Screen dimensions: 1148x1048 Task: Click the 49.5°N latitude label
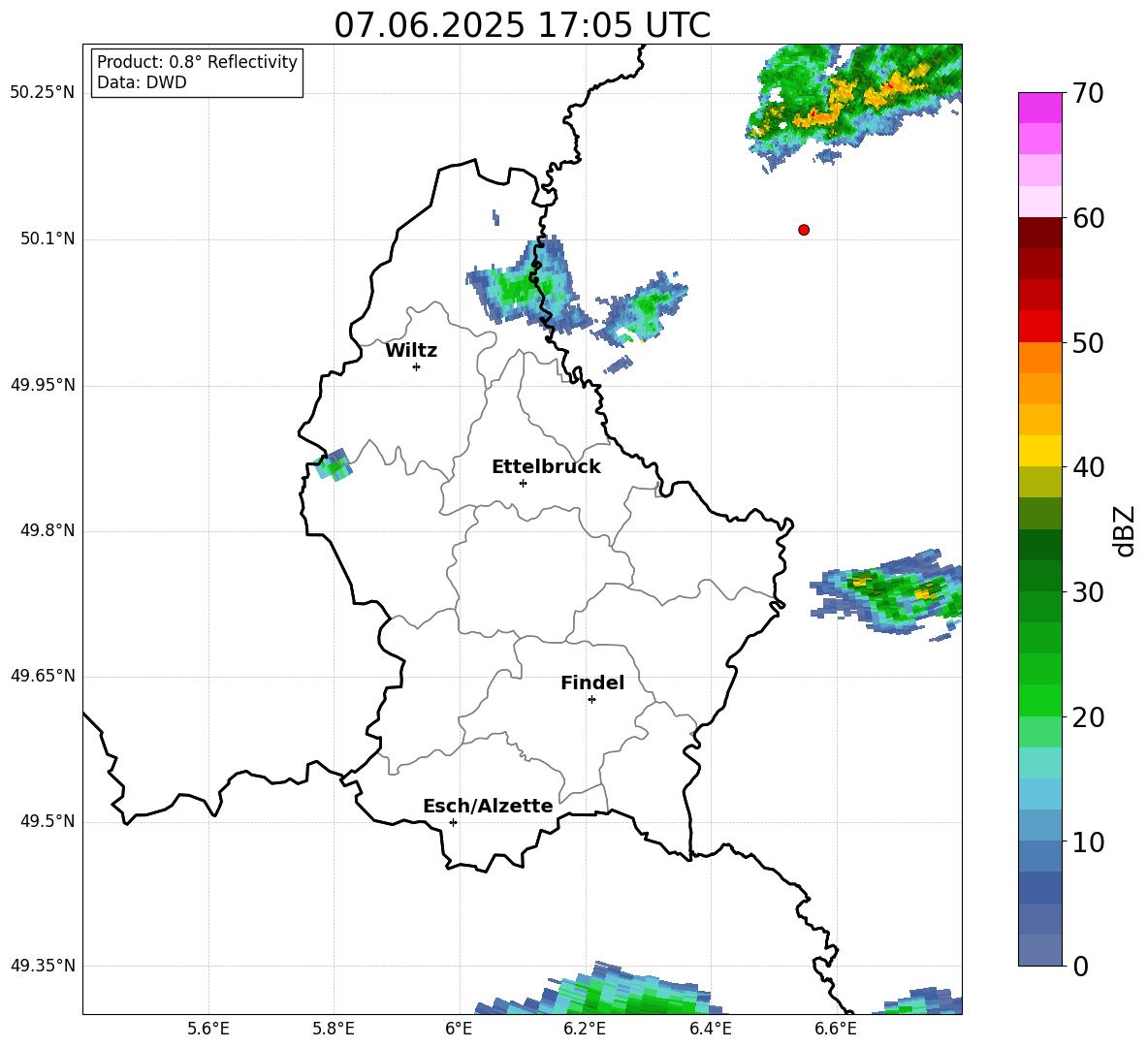tap(48, 821)
